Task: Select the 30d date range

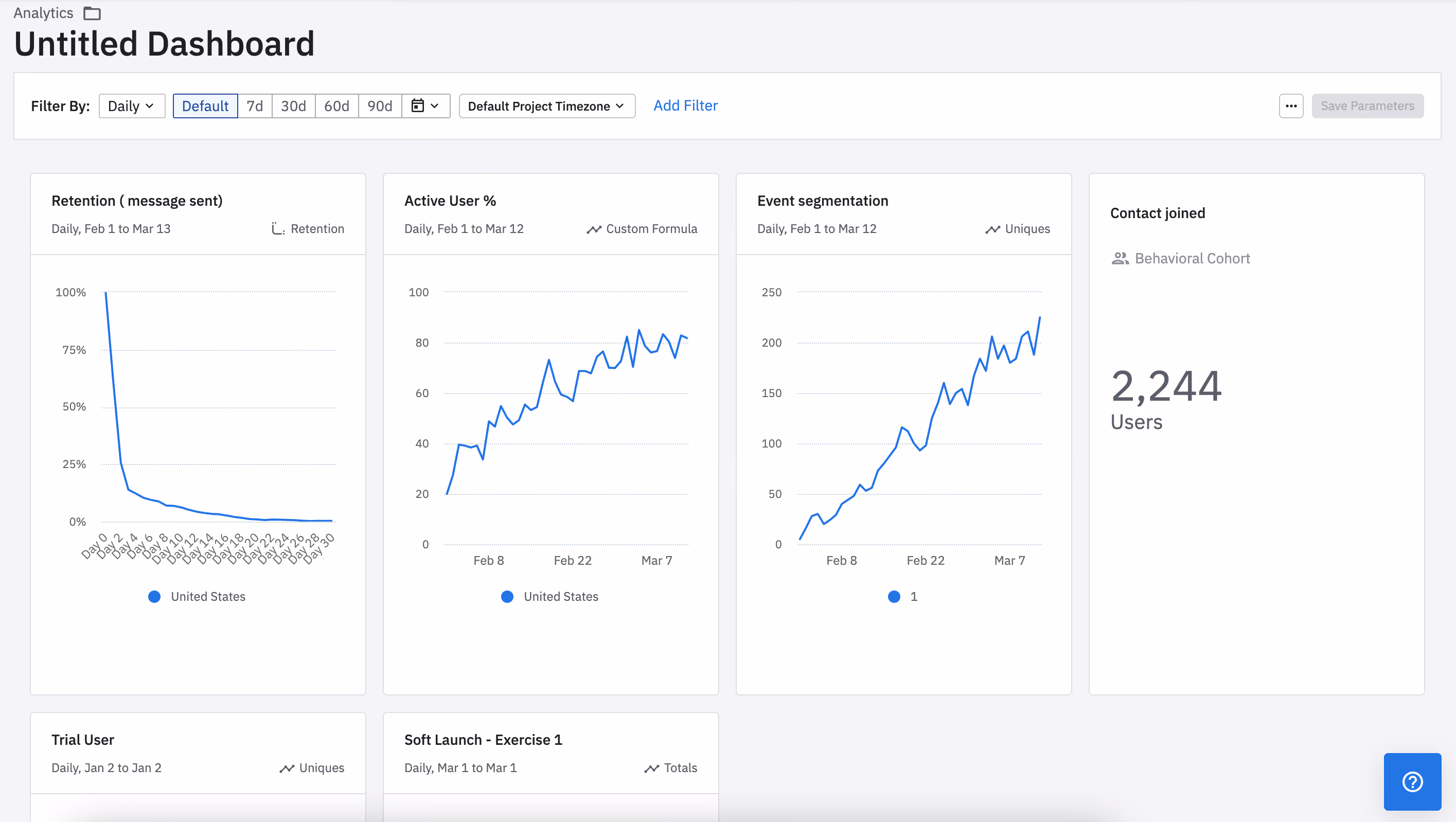Action: click(293, 105)
